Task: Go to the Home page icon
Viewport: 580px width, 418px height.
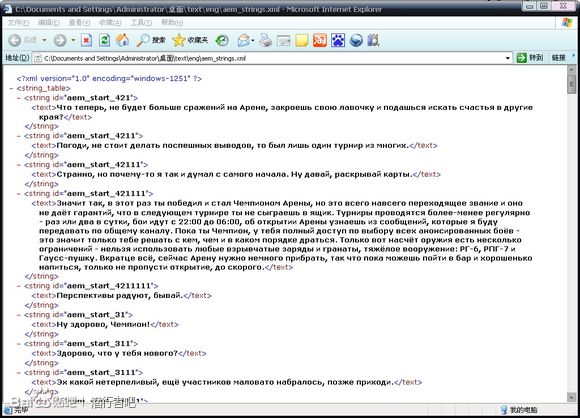Action: (x=122, y=40)
